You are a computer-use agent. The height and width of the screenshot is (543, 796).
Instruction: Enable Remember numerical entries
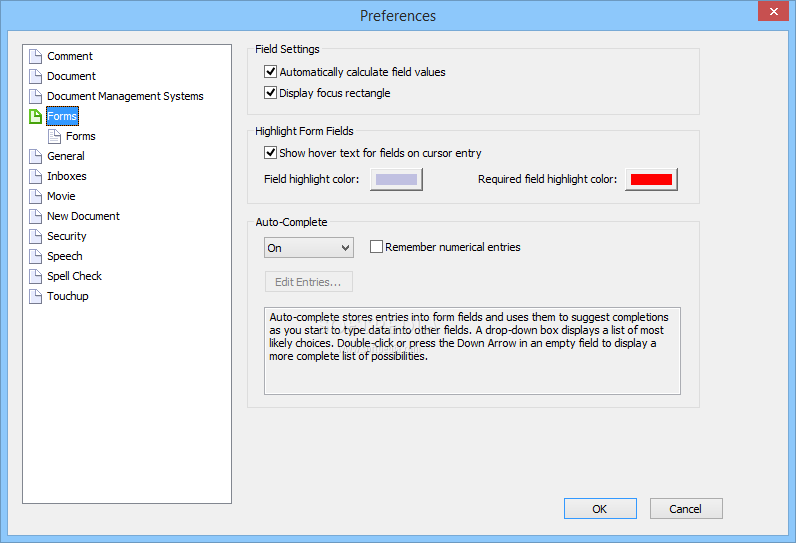(376, 247)
